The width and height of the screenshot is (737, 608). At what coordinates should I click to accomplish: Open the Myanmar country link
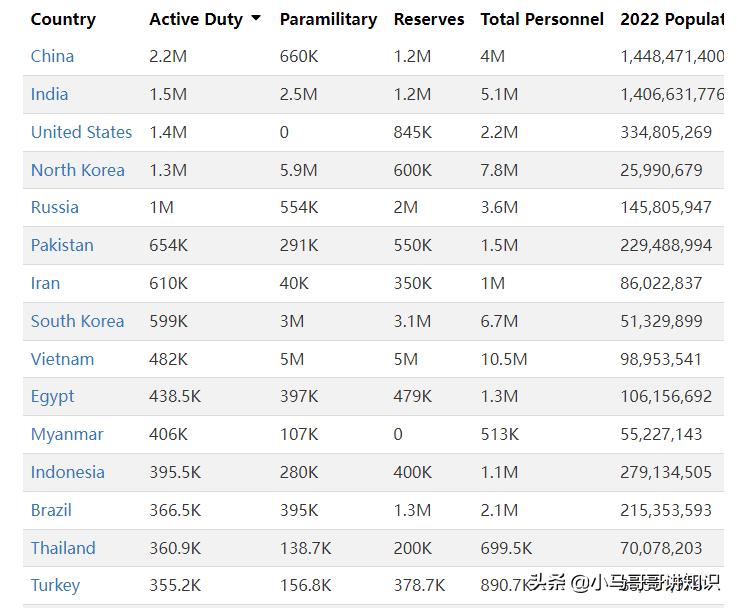pyautogui.click(x=67, y=434)
